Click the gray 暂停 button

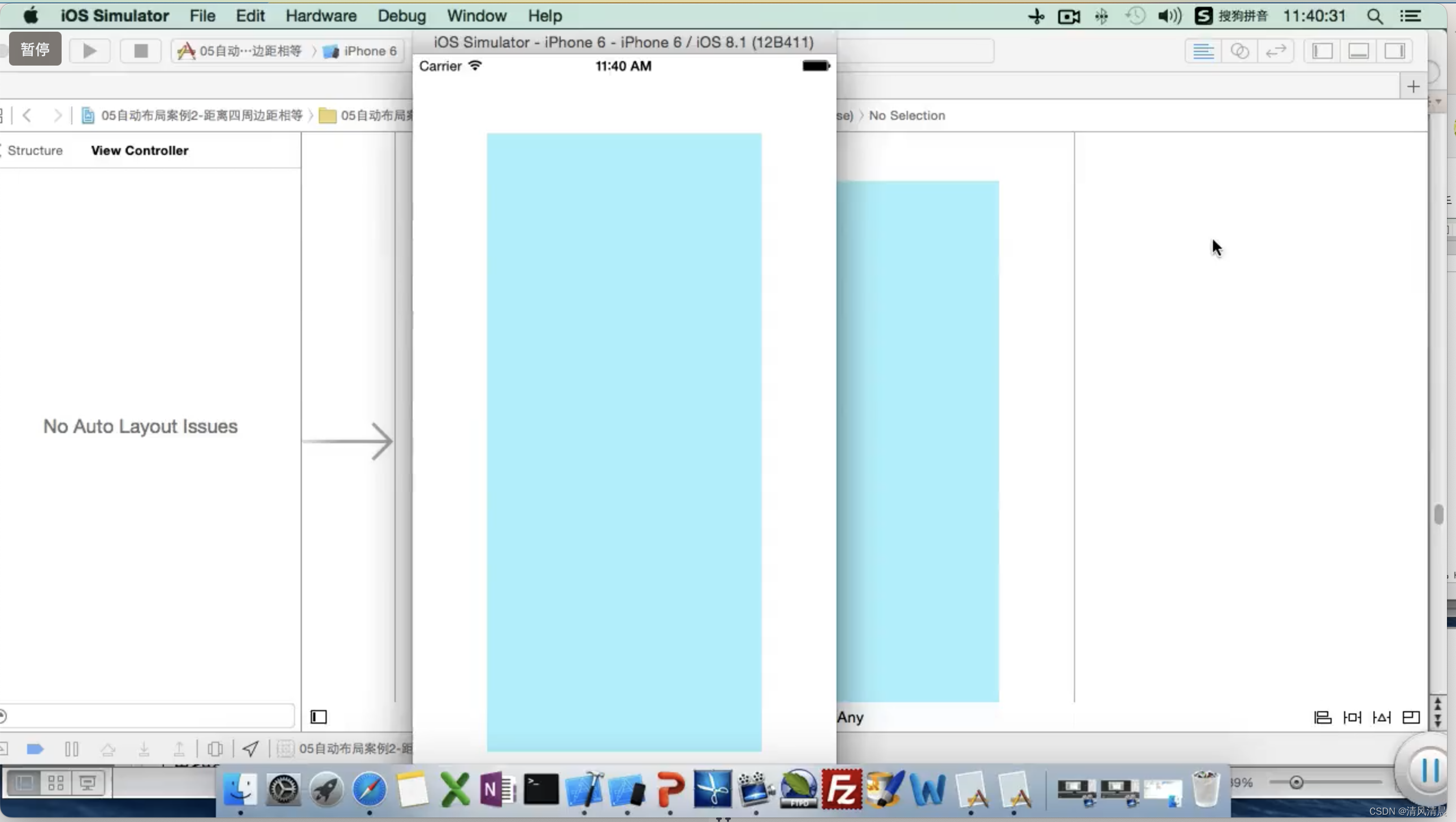click(x=35, y=49)
